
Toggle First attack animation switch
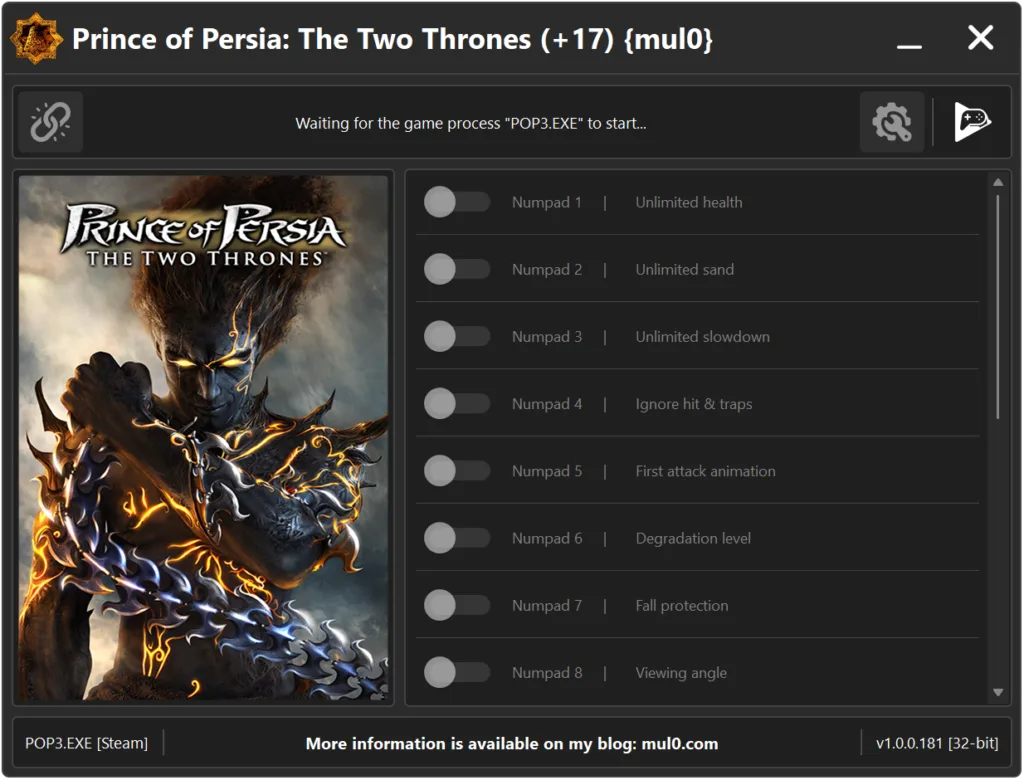click(x=456, y=471)
